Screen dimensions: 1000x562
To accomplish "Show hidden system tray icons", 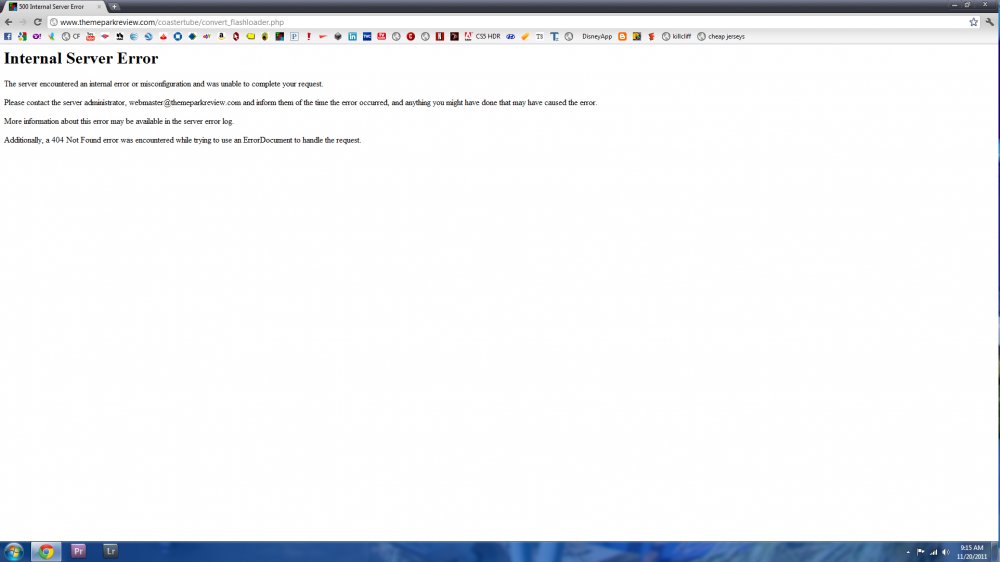I will point(908,552).
